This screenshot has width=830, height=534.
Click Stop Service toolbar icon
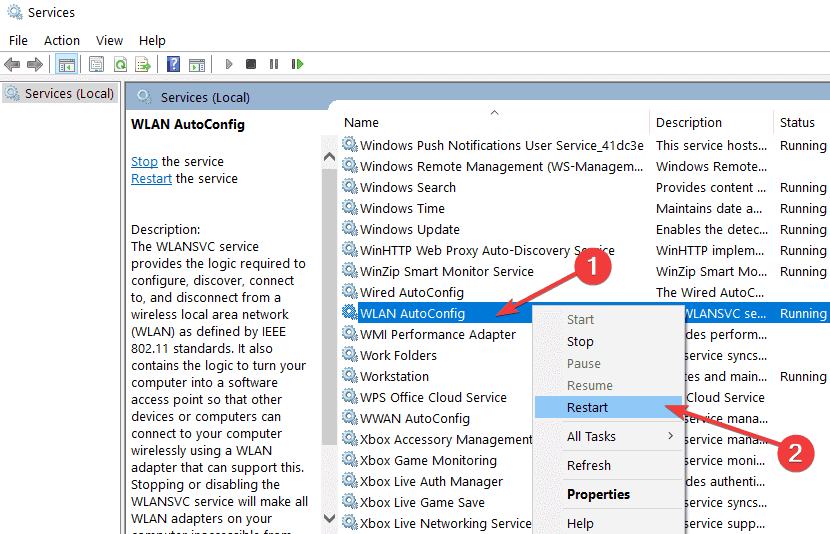251,65
